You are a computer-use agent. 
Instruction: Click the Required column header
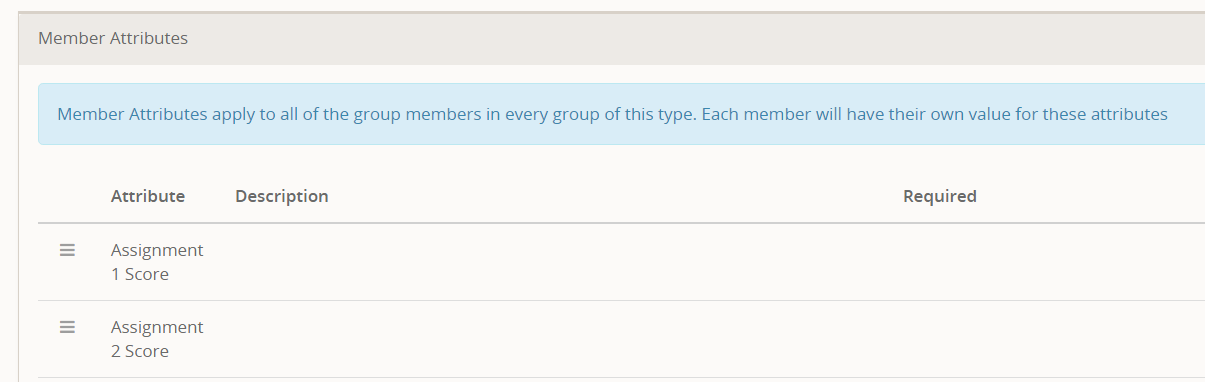(x=939, y=196)
